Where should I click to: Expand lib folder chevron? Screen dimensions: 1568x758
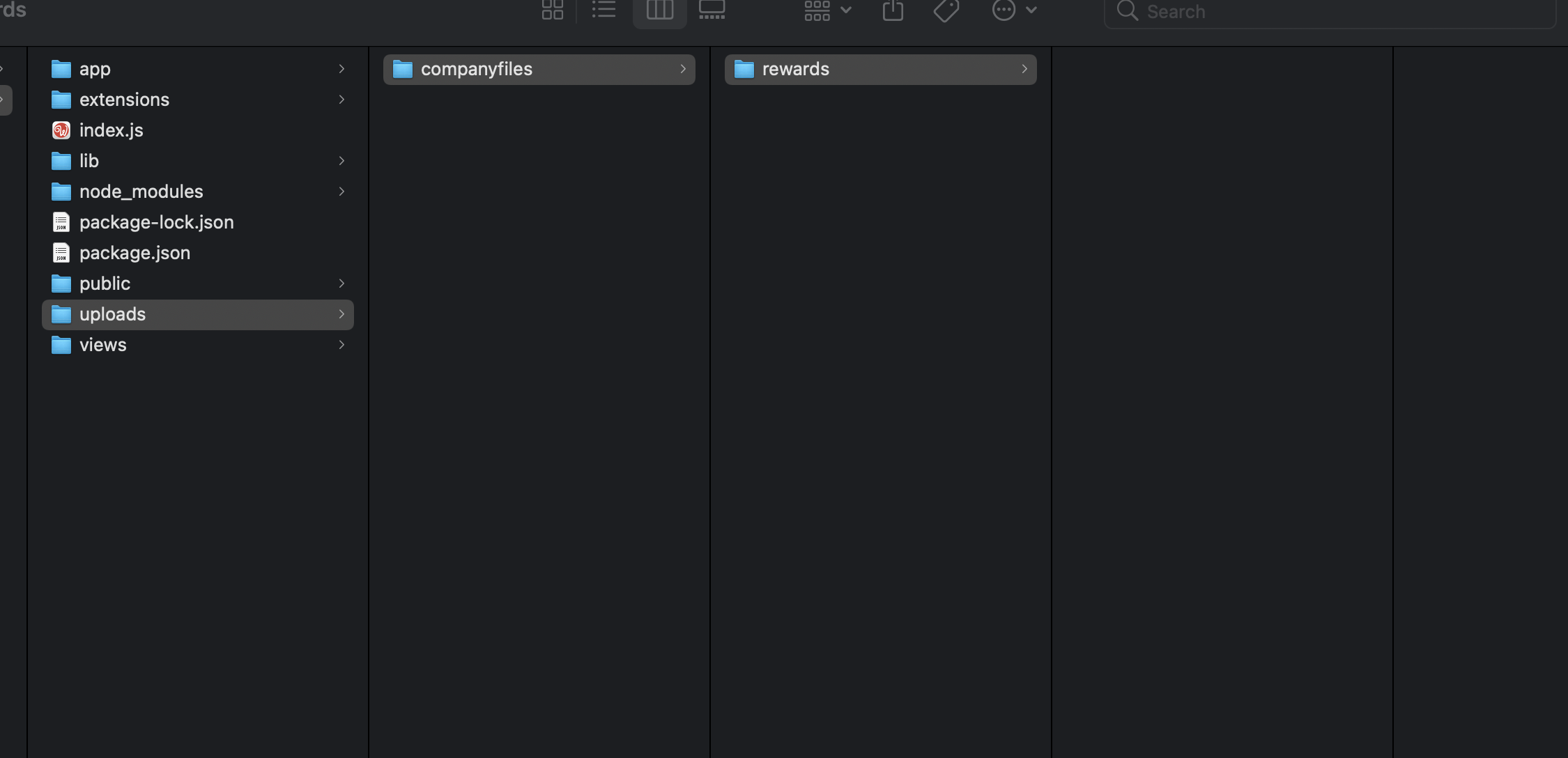[341, 161]
